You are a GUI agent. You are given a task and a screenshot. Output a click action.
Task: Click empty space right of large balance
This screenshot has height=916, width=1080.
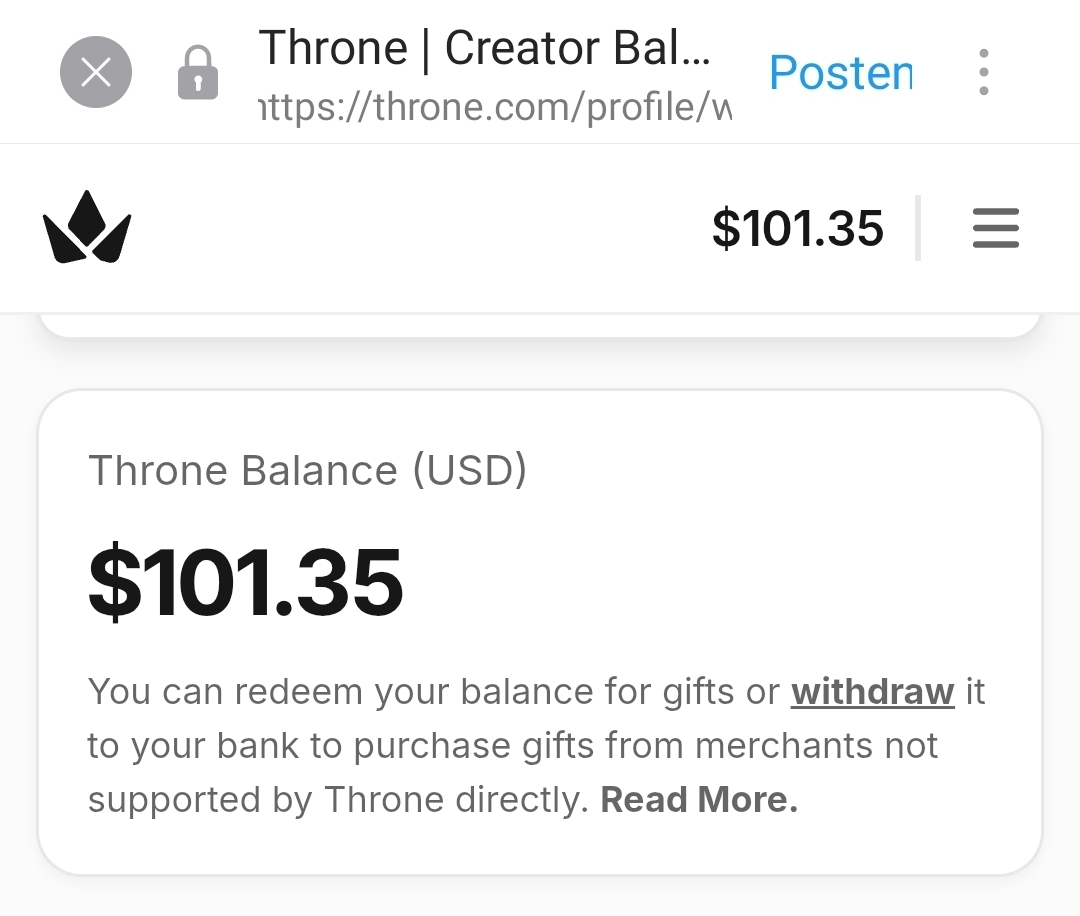click(x=720, y=584)
